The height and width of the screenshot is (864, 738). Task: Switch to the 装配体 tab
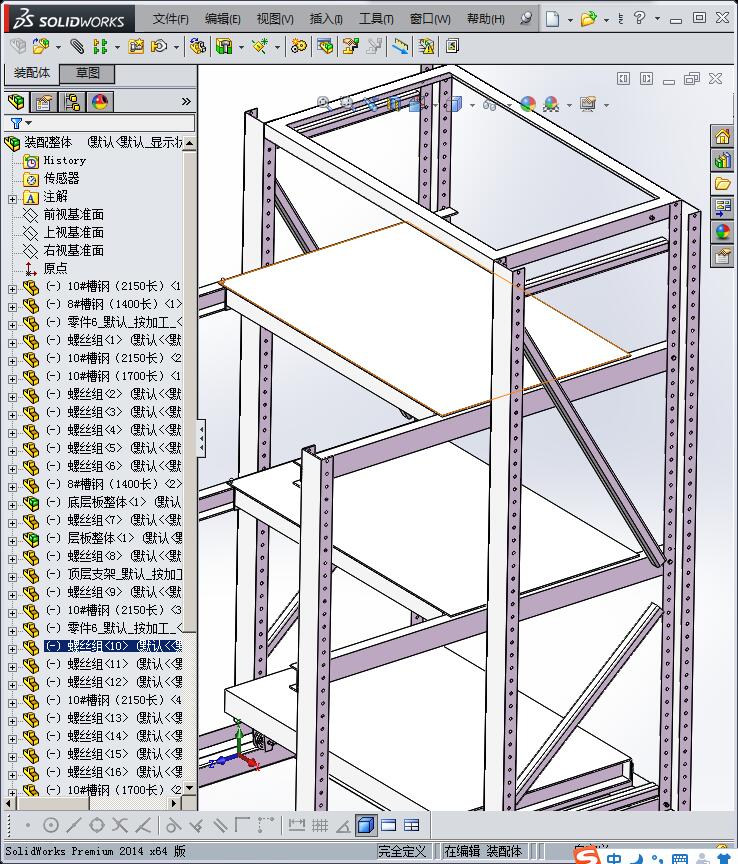coord(32,73)
